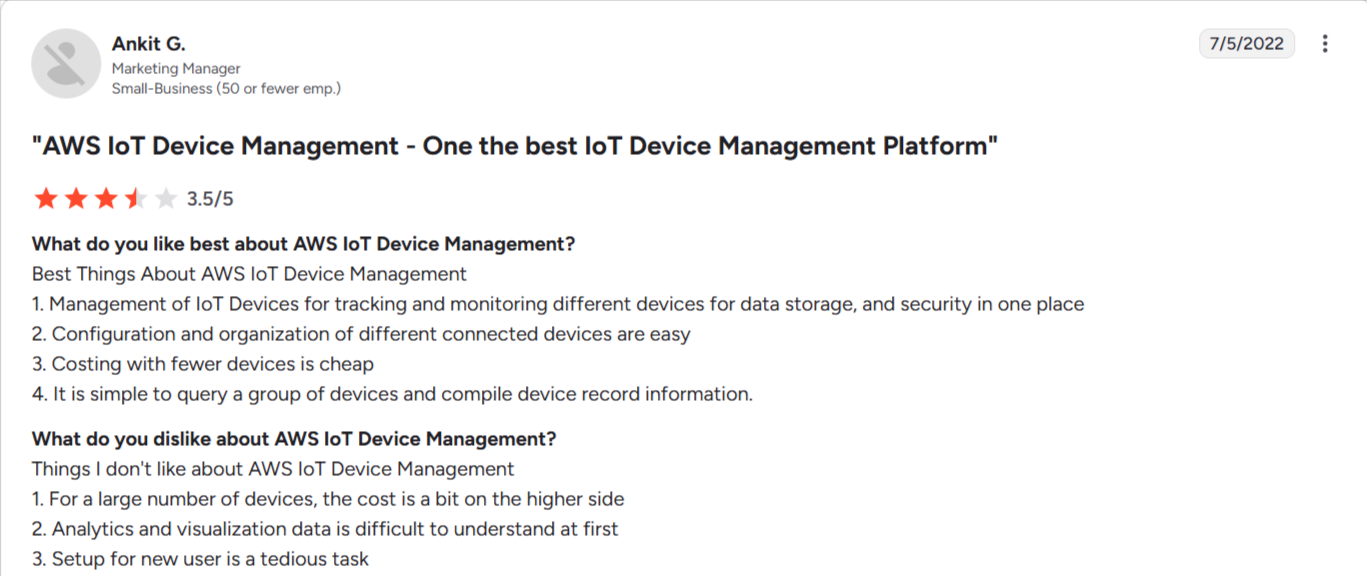Click the half-filled fourth star
Viewport: 1367px width, 576px height.
coord(136,198)
